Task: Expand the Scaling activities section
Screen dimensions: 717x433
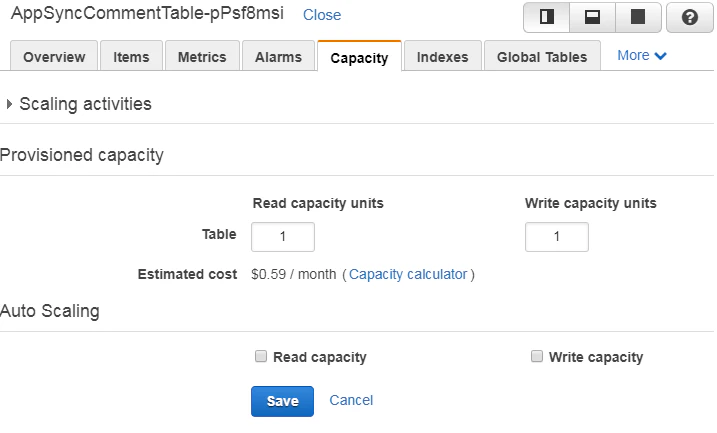Action: (x=79, y=104)
